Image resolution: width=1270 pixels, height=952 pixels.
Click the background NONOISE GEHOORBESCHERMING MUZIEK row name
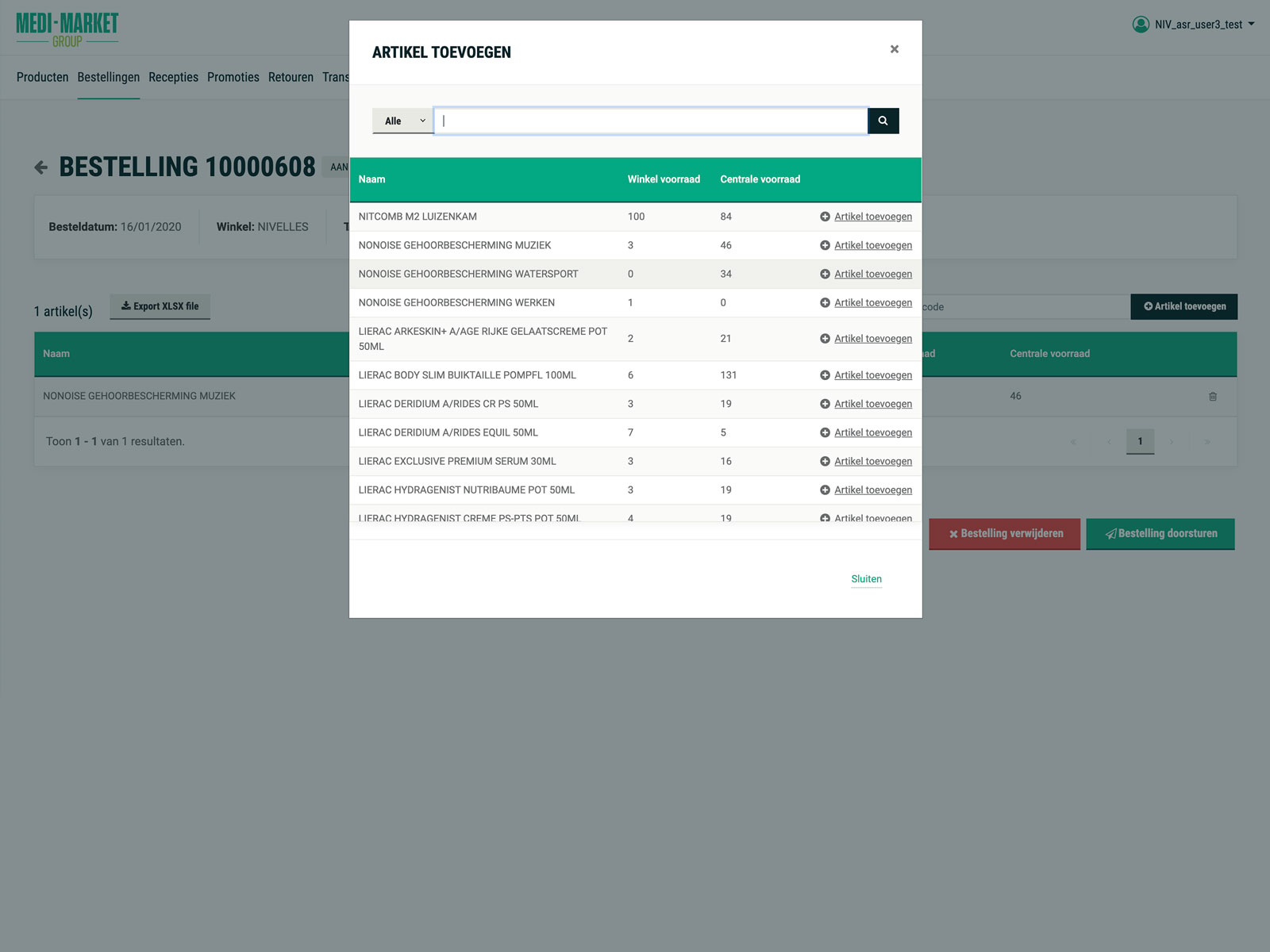[139, 396]
